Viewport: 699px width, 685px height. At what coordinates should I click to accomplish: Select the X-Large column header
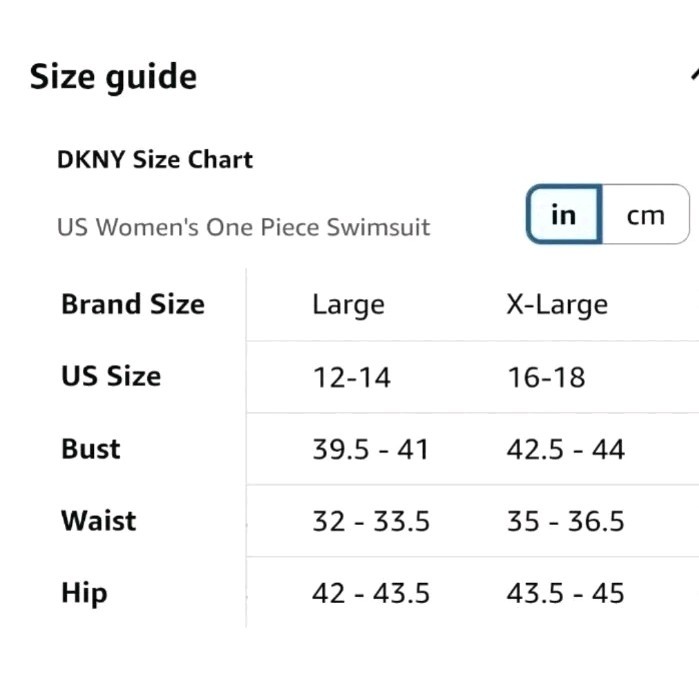point(556,305)
